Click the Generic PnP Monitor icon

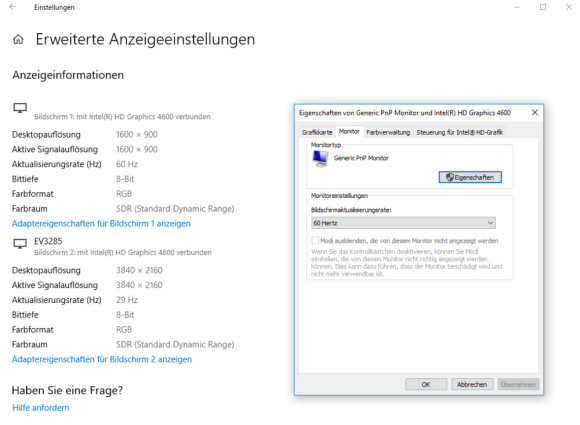(x=320, y=159)
